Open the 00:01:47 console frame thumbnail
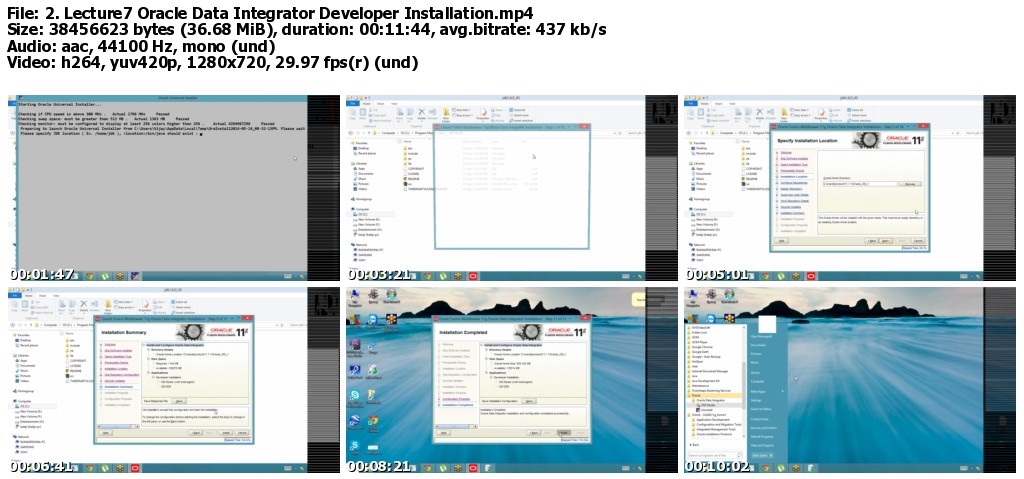1024x479 pixels. 174,188
